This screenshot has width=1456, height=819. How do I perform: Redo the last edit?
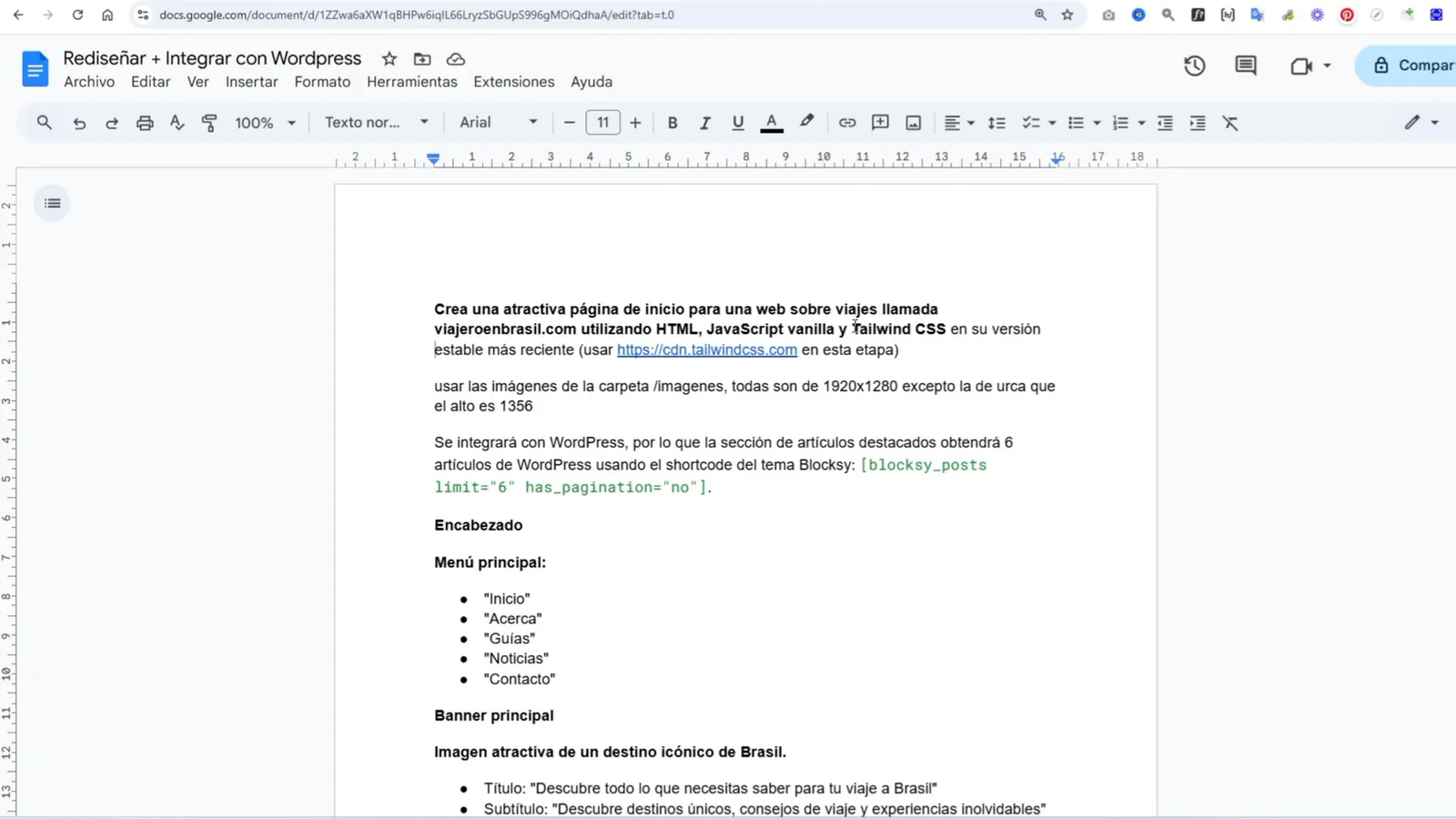point(111,122)
